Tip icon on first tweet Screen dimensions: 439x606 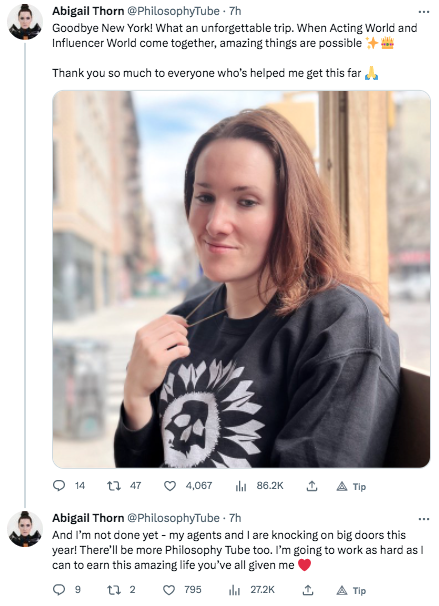pyautogui.click(x=351, y=486)
